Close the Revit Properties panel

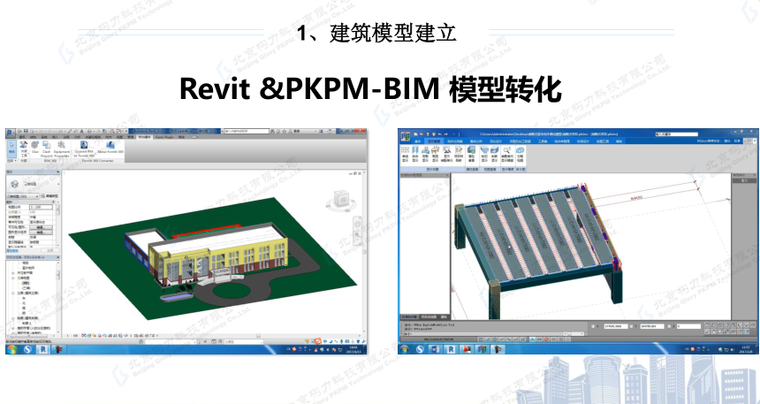[58, 171]
